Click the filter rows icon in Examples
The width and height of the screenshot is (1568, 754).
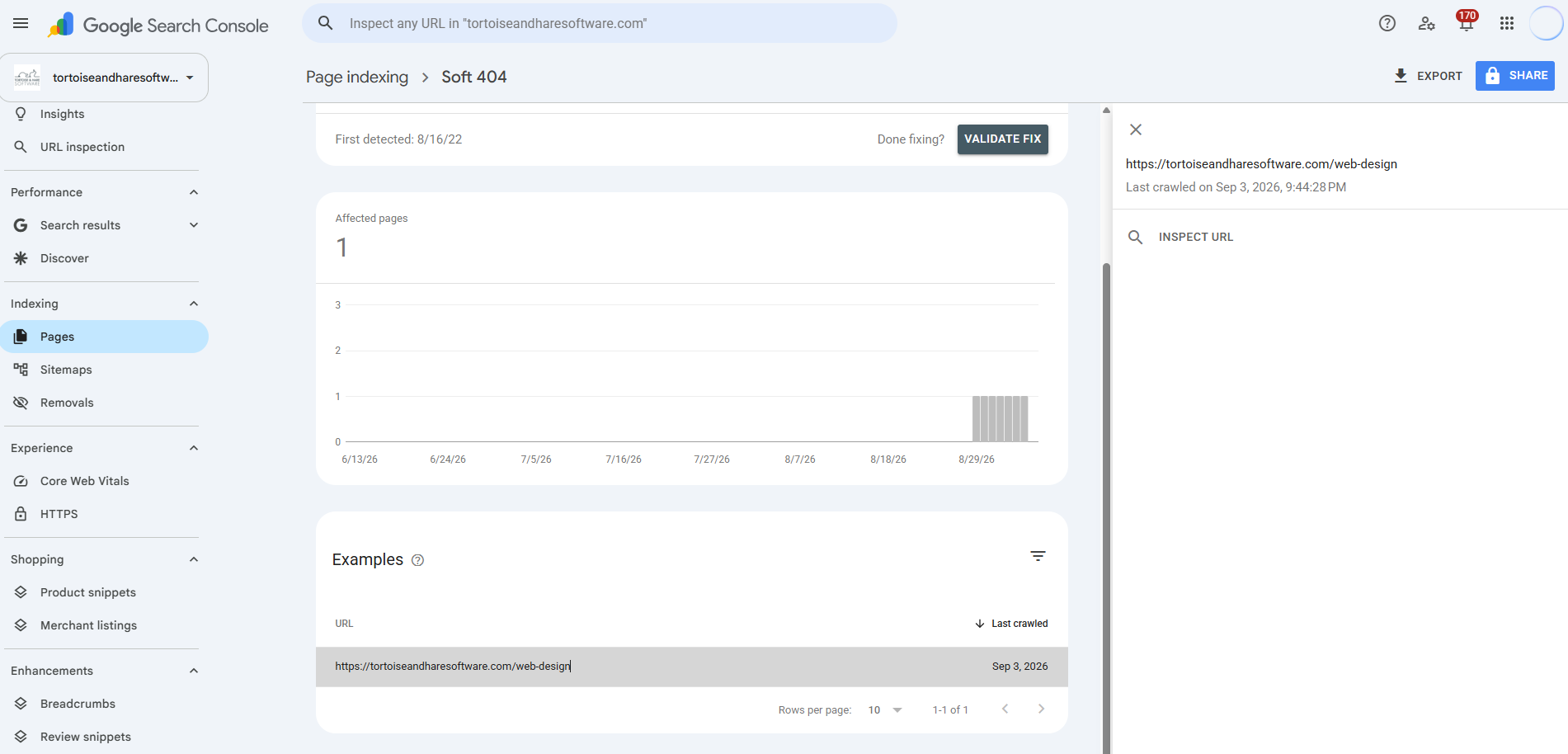pyautogui.click(x=1038, y=556)
